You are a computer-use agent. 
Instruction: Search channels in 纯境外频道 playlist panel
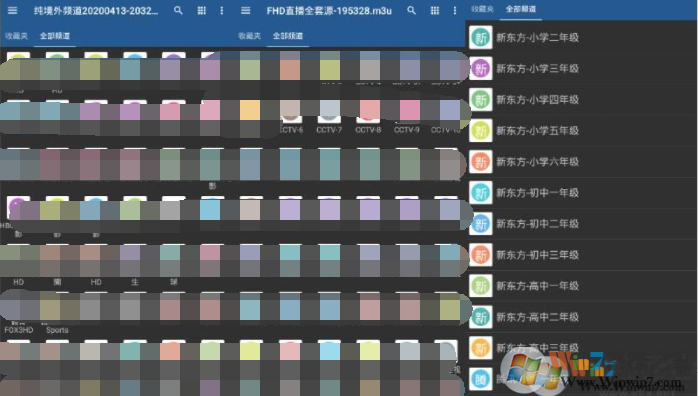[x=178, y=10]
